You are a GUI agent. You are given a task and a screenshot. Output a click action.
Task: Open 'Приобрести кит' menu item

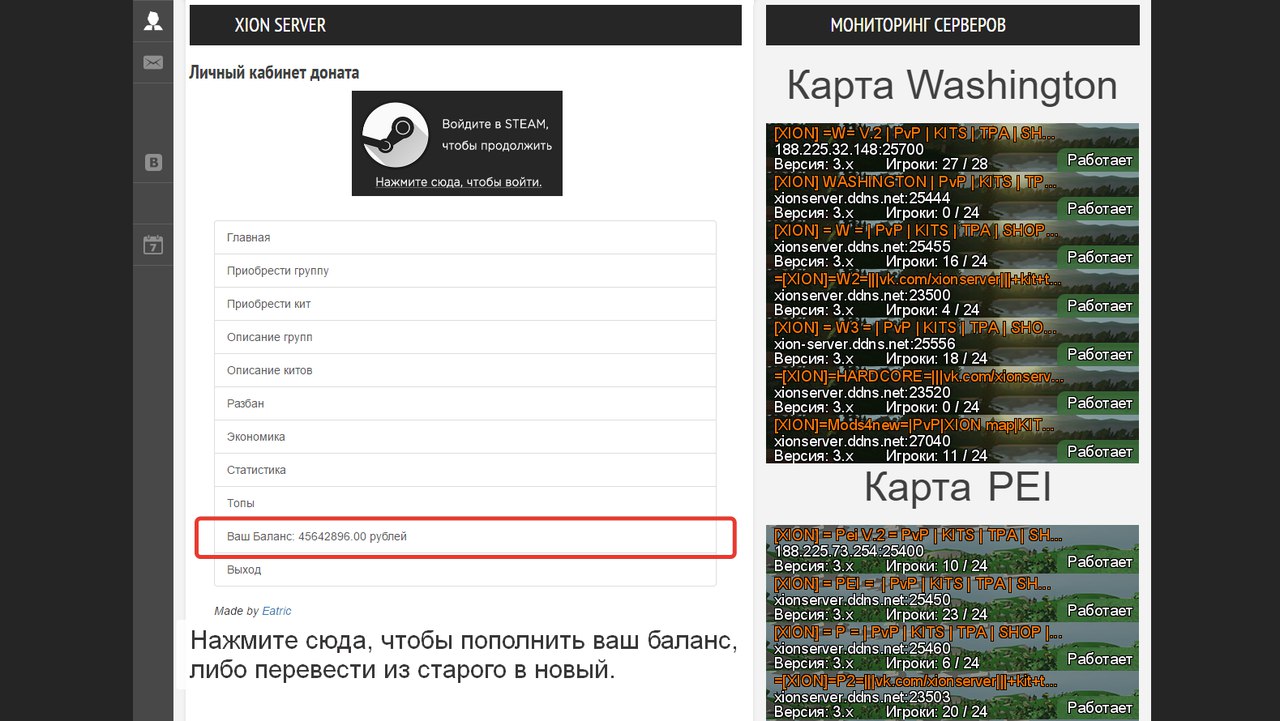(465, 304)
